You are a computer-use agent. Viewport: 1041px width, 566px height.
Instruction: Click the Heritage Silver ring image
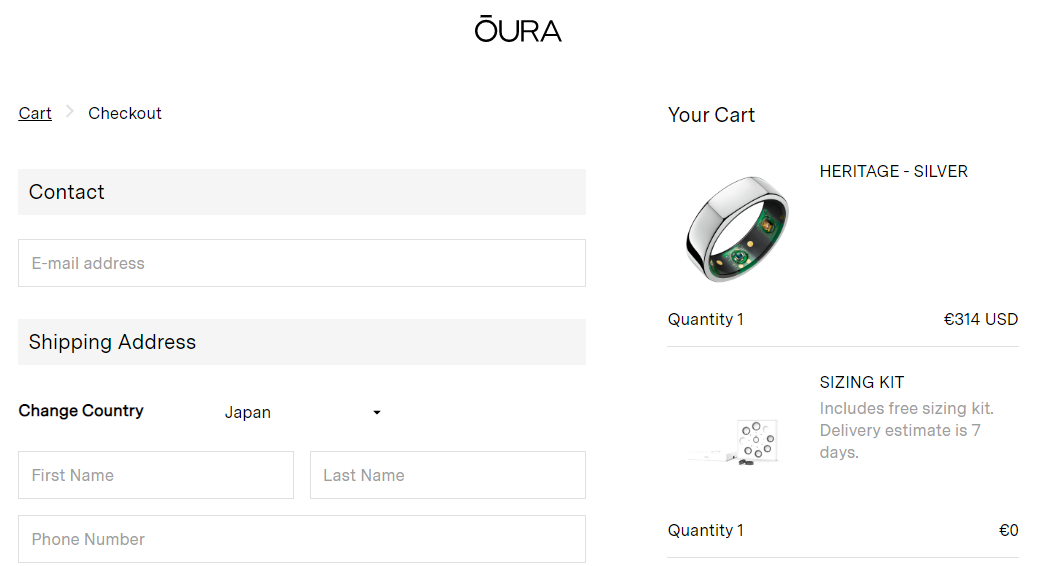[736, 229]
